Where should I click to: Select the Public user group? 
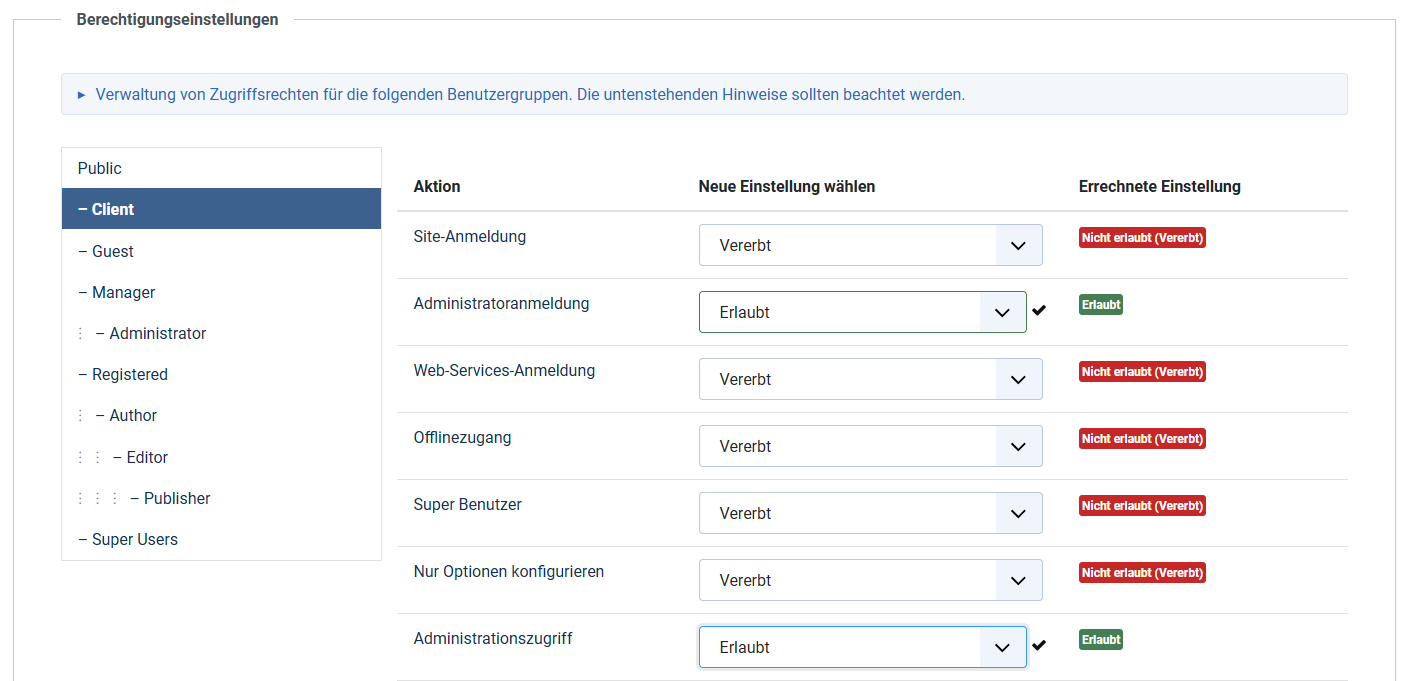click(100, 168)
